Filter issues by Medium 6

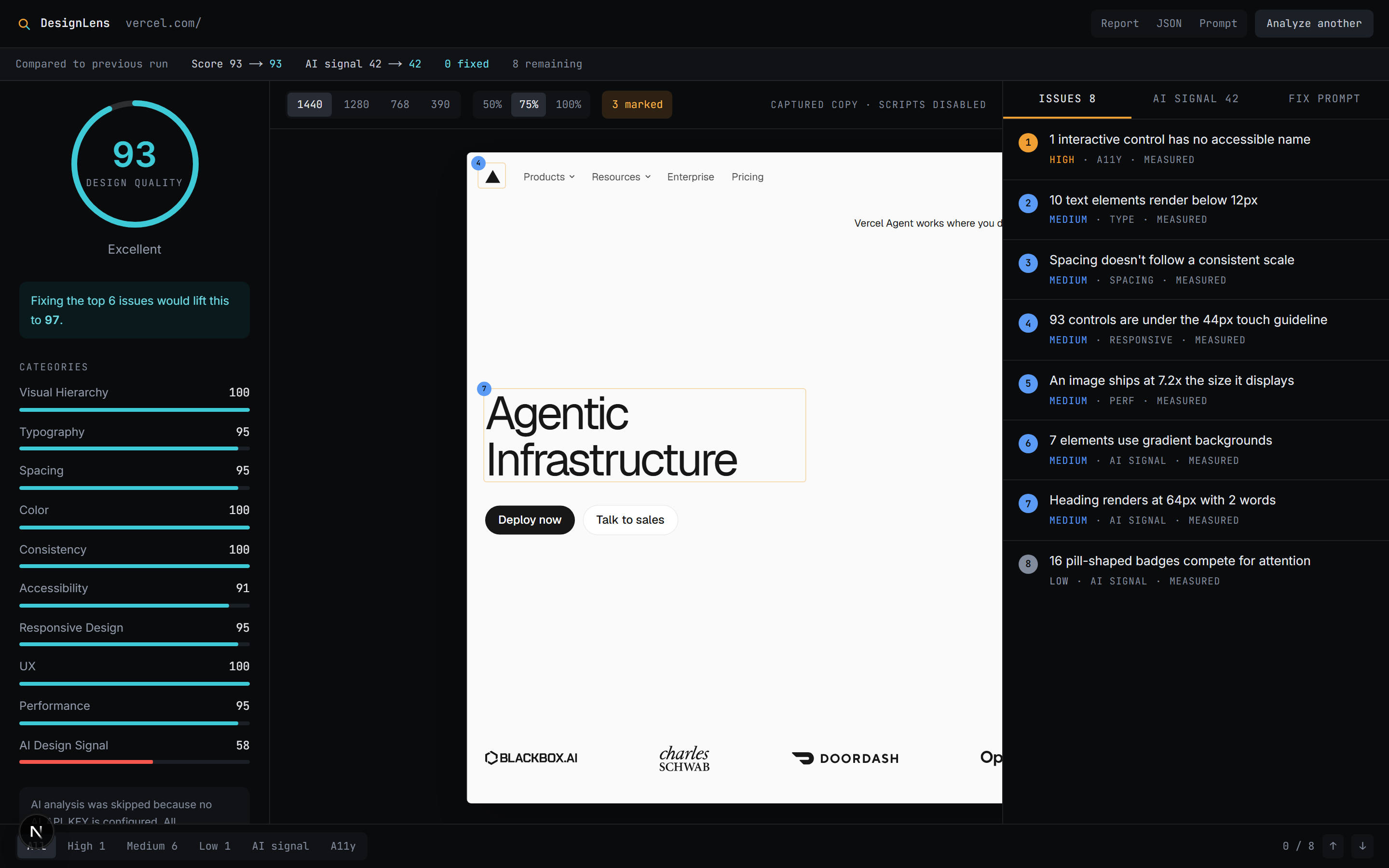point(152,846)
